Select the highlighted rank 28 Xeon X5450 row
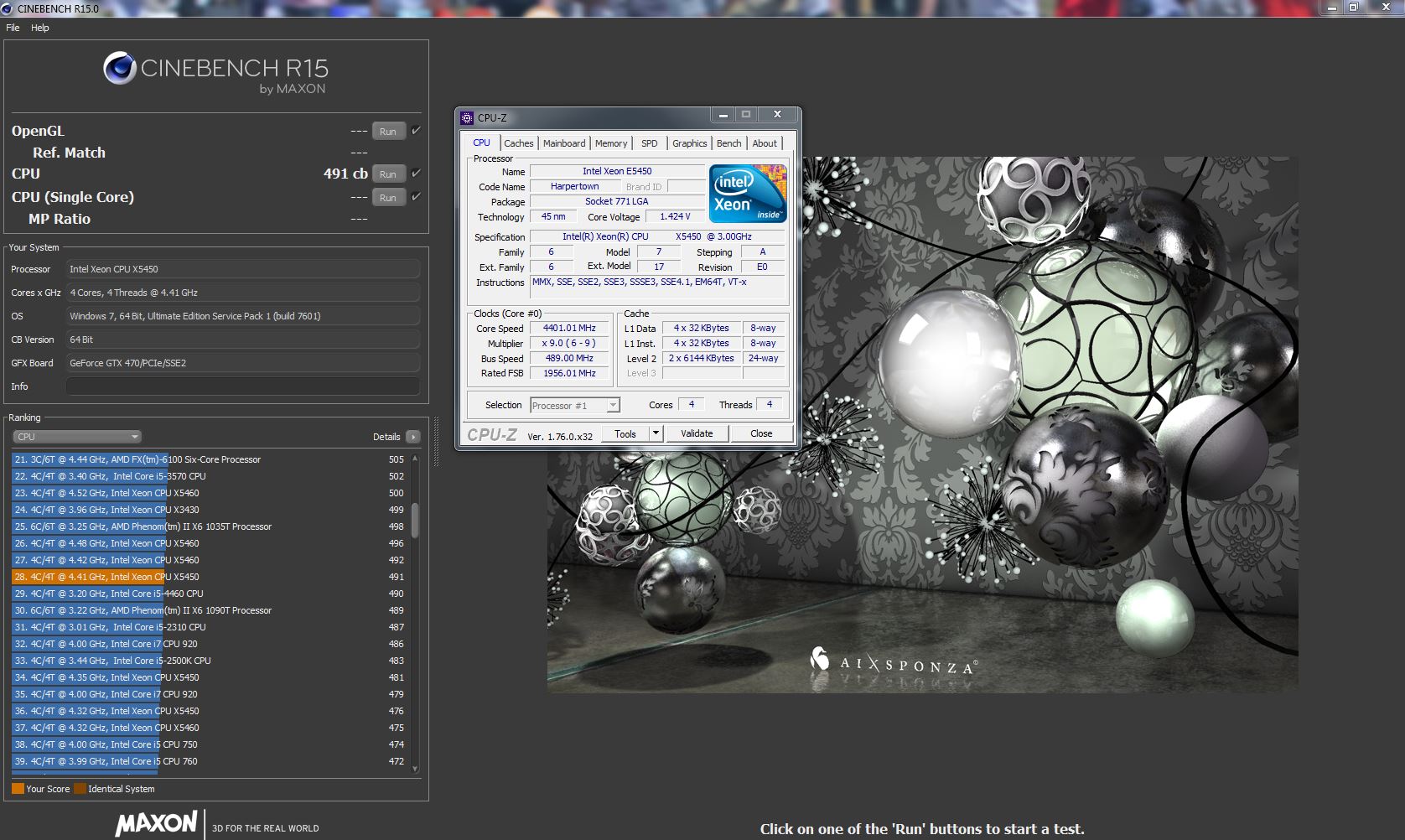The image size is (1405, 840). pyautogui.click(x=209, y=577)
